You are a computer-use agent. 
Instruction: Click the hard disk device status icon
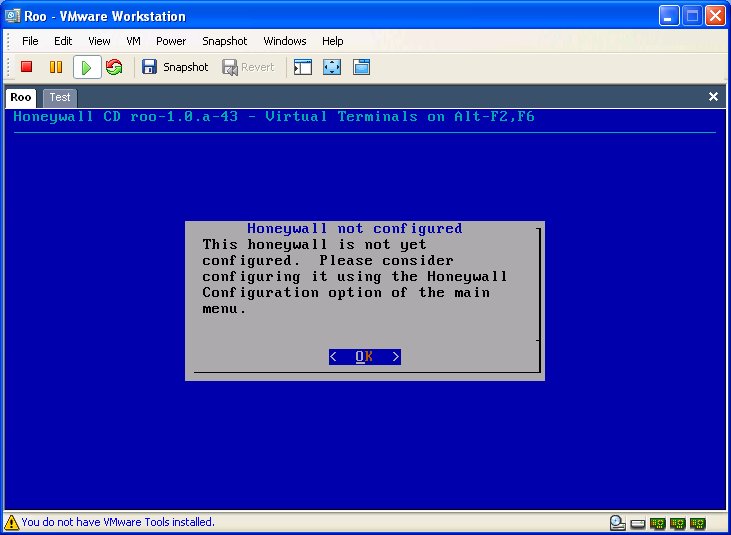638,524
